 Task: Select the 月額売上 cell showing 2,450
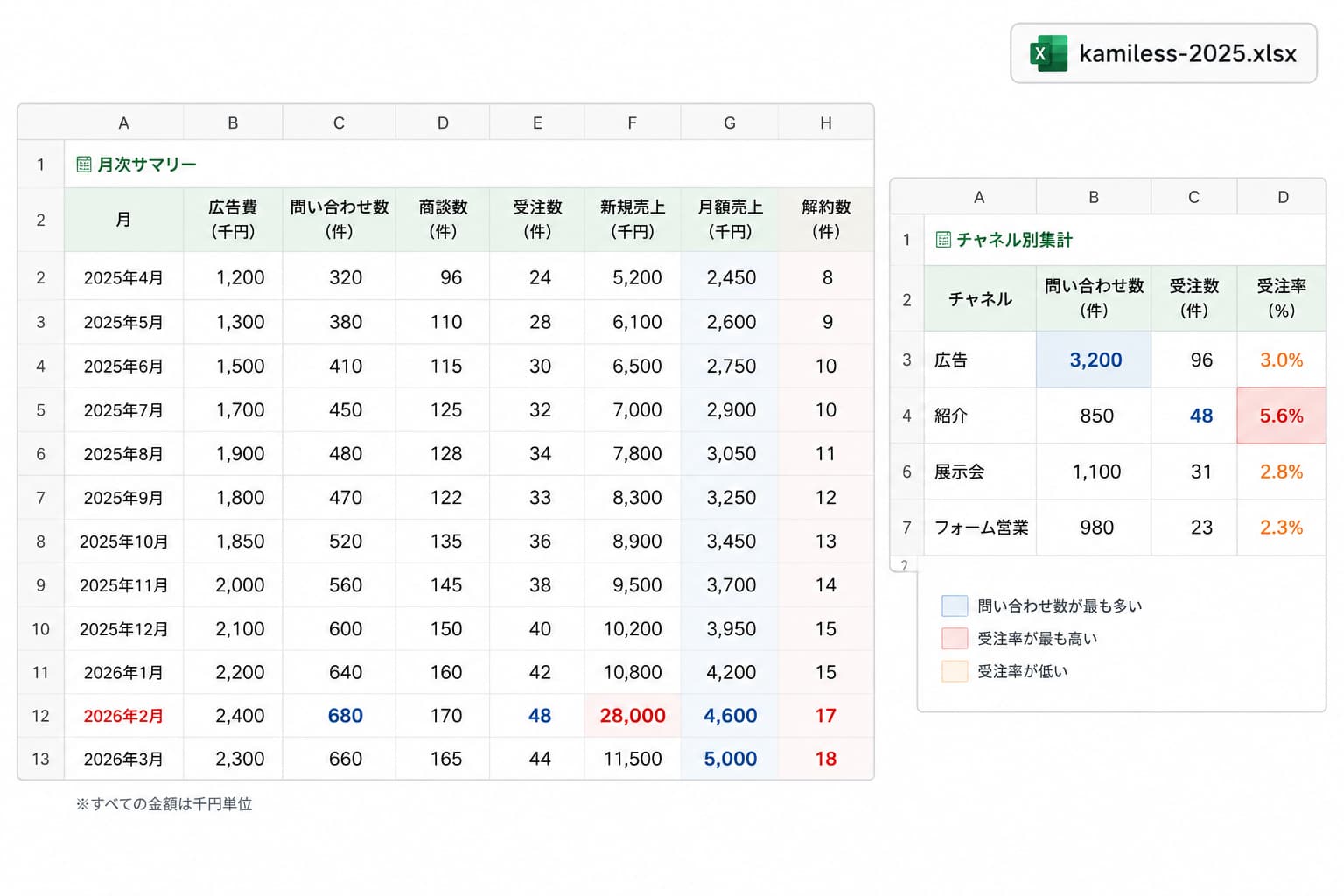tap(730, 277)
